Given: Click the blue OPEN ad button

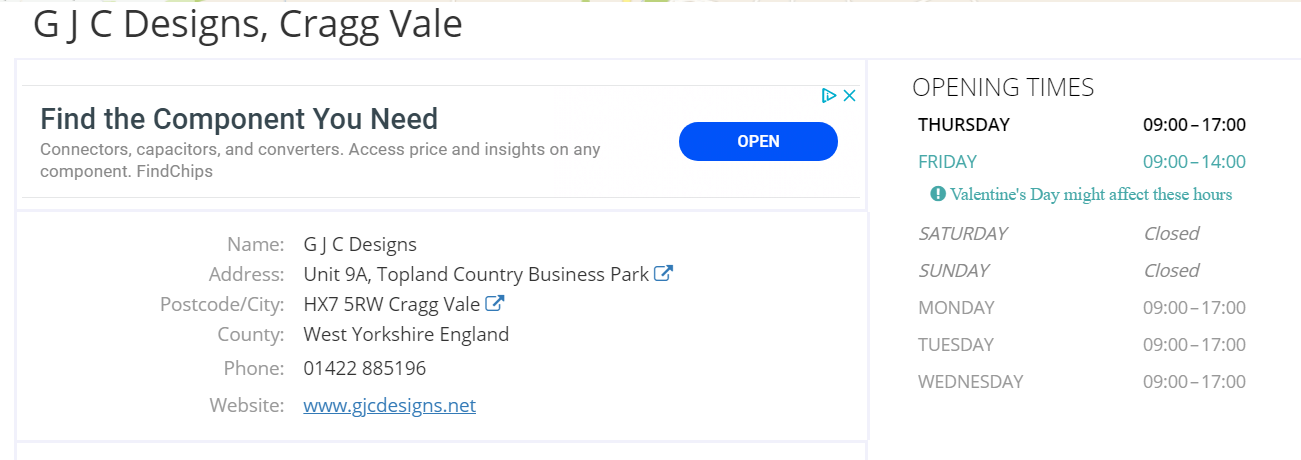Looking at the screenshot, I should (758, 141).
